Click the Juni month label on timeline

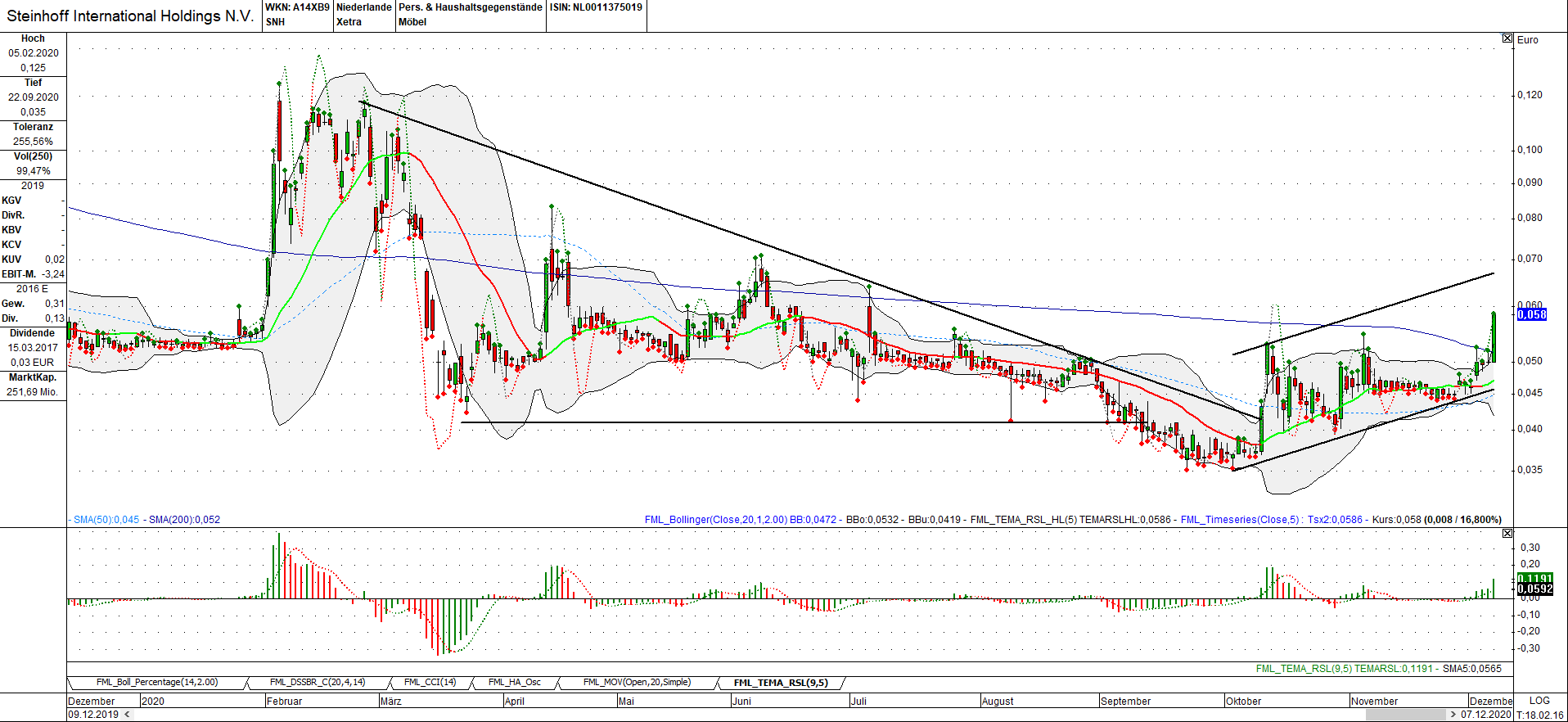(x=741, y=702)
